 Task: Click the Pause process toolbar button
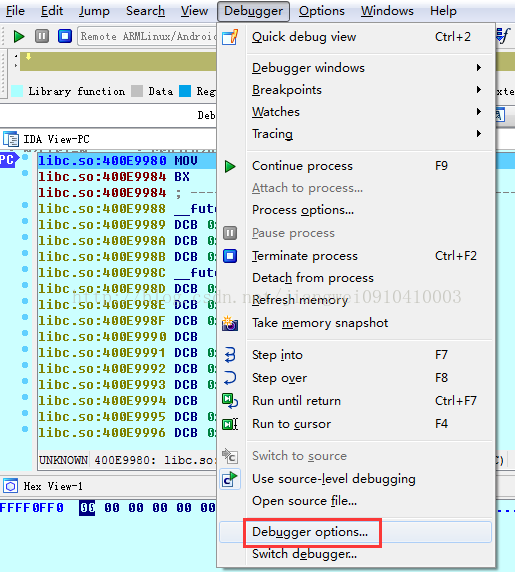click(x=42, y=36)
